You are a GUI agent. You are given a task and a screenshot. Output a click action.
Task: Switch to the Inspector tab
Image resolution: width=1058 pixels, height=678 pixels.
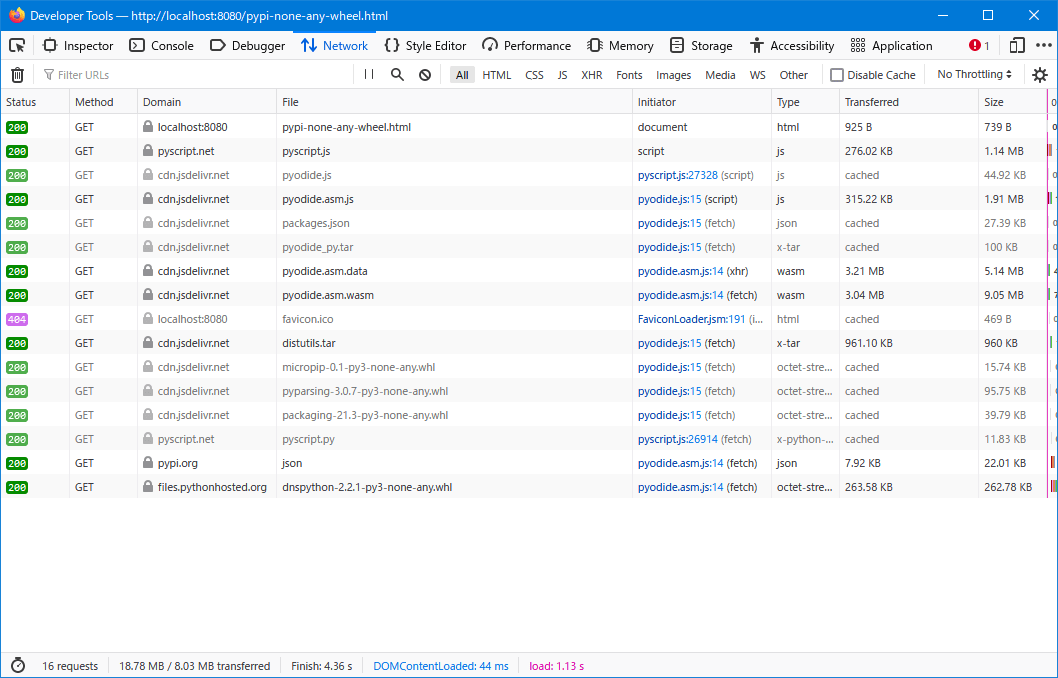pyautogui.click(x=78, y=46)
